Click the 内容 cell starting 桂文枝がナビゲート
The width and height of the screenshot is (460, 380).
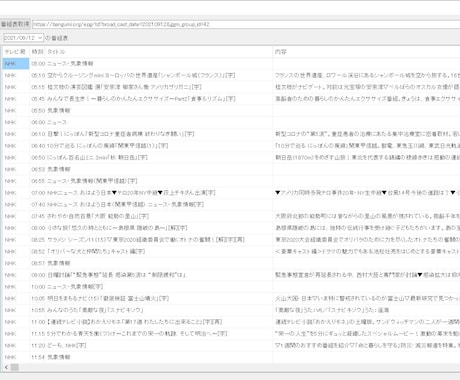click(x=367, y=87)
